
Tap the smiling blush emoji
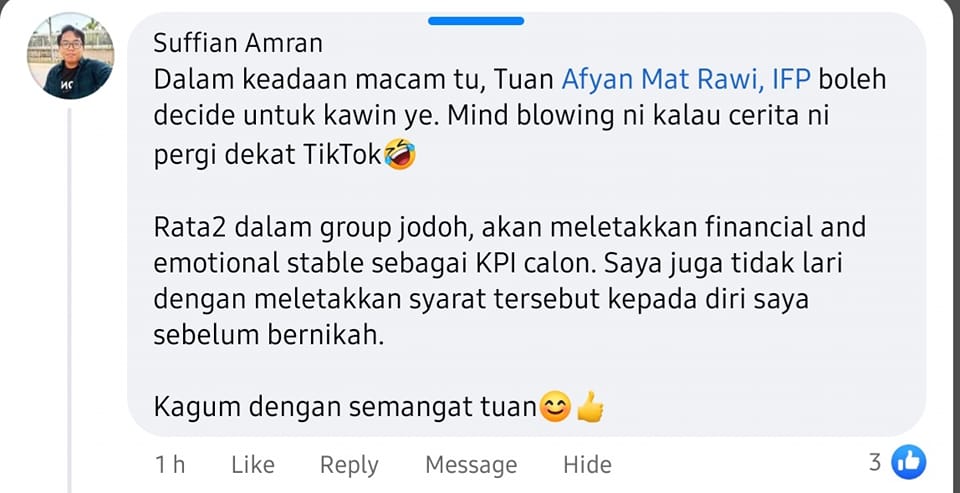tap(555, 407)
